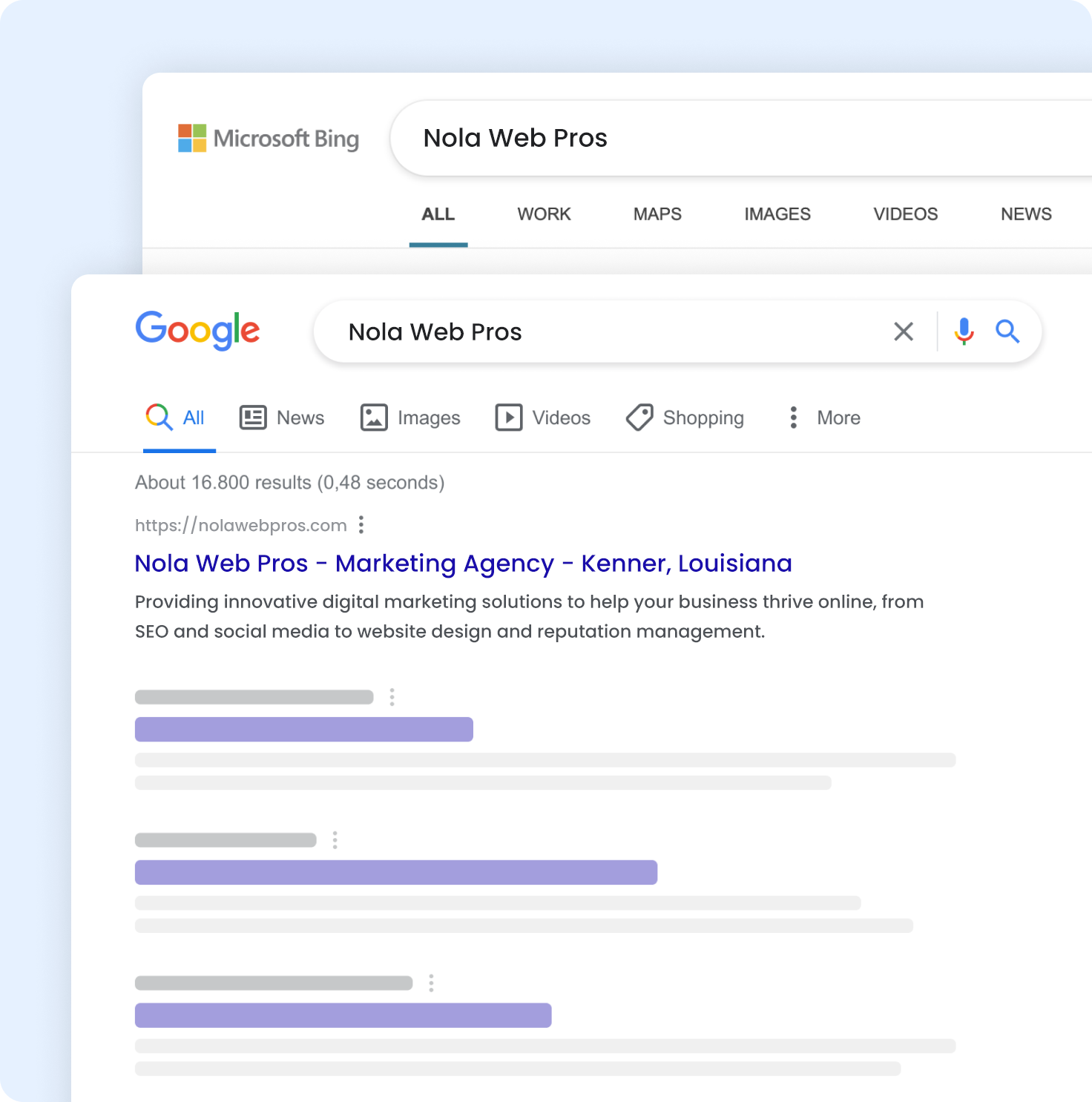Click the Images tab picture icon
The height and width of the screenshot is (1102, 1092).
tap(374, 418)
